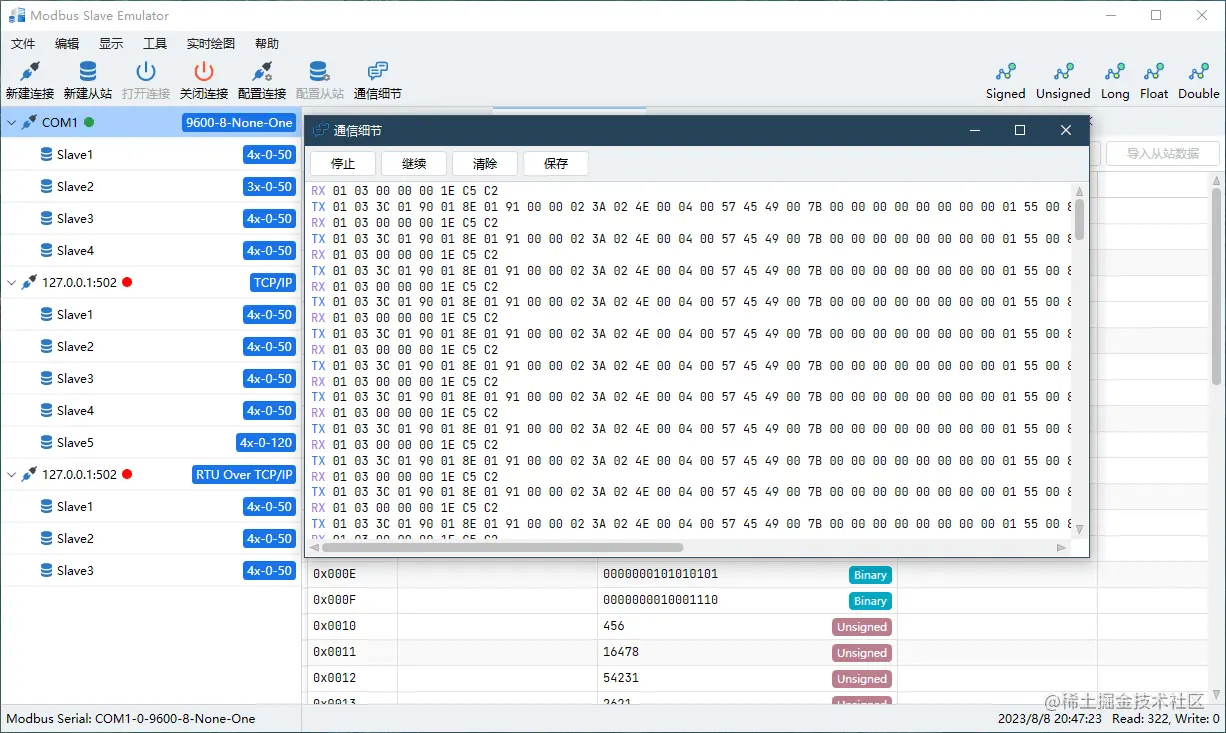The image size is (1226, 733).
Task: Click the 打开连接 power icon
Action: click(146, 71)
